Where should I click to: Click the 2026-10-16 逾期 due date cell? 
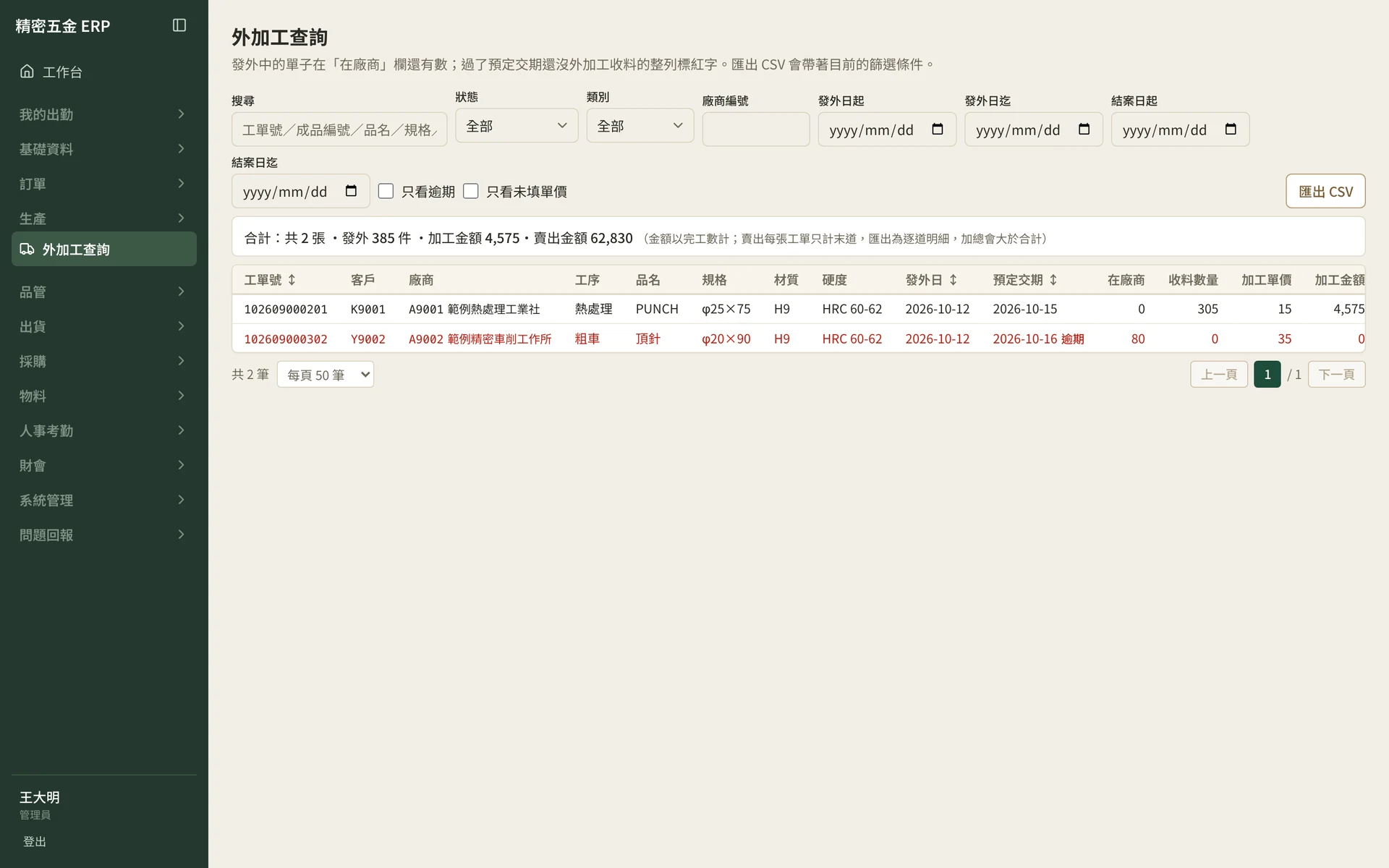coord(1038,339)
